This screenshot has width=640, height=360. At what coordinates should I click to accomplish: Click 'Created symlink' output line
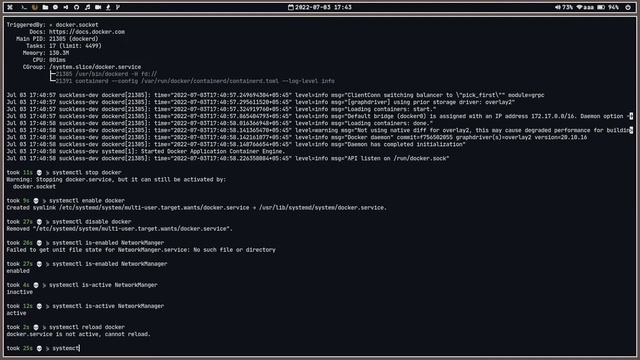[x=196, y=208]
